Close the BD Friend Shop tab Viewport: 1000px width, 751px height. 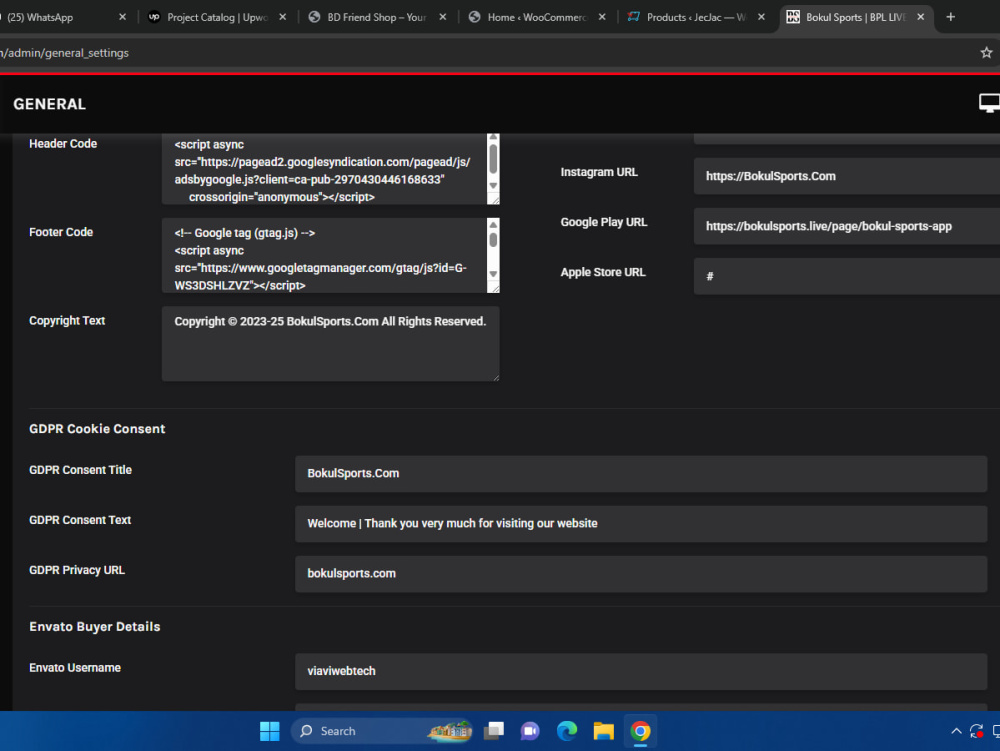443,17
